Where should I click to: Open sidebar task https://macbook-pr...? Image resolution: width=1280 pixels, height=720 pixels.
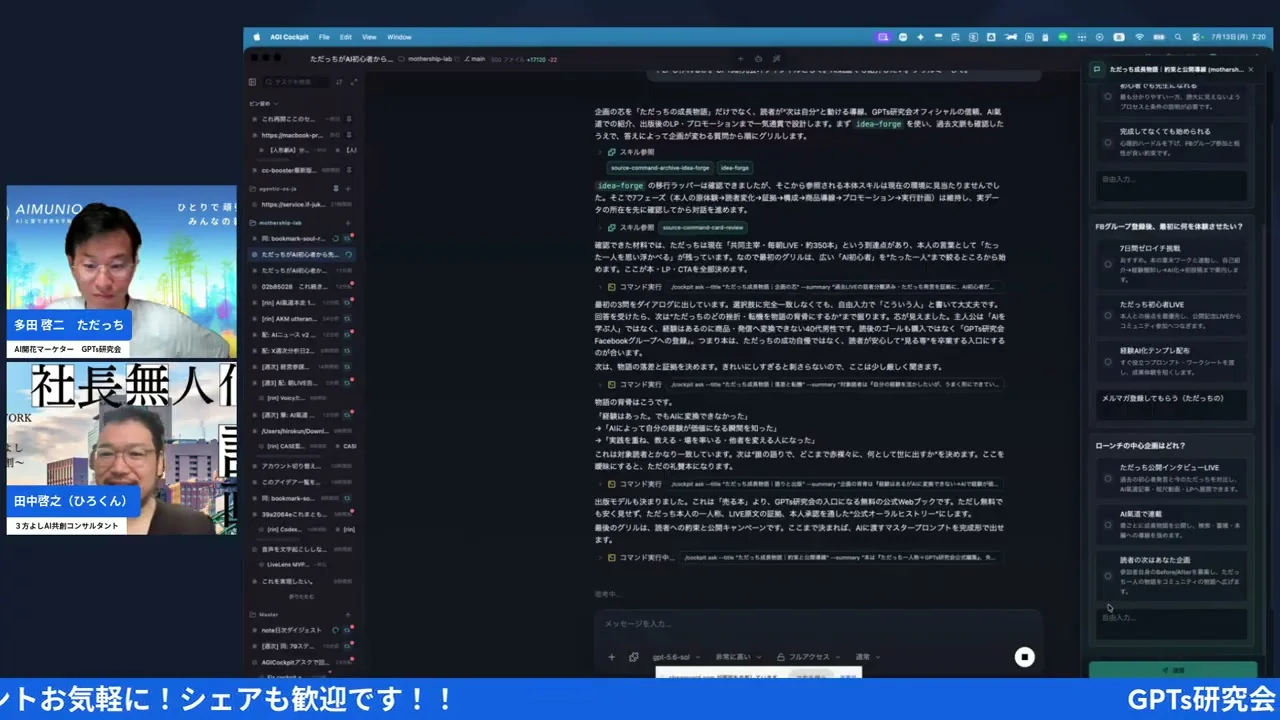coord(302,135)
